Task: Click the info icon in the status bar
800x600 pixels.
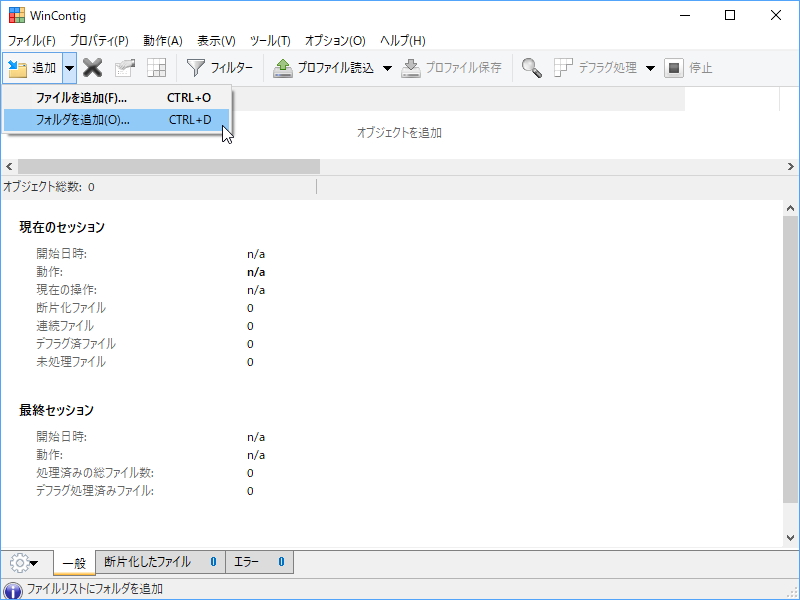Action: [x=11, y=589]
